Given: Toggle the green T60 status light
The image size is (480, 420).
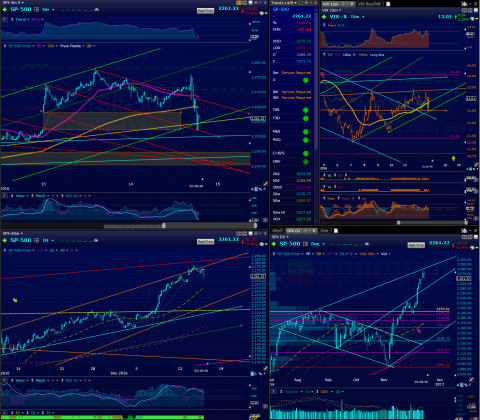Looking at the screenshot, I should coord(306,110).
